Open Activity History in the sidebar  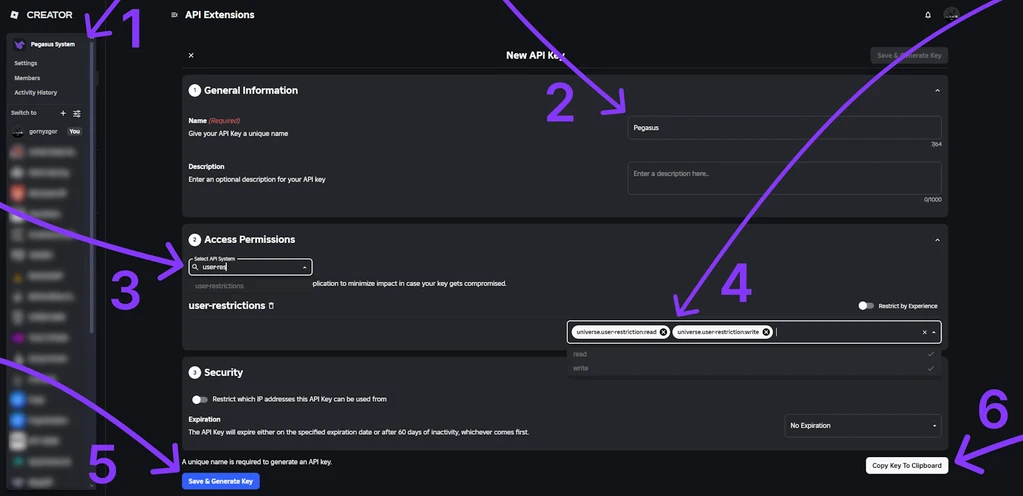click(35, 93)
